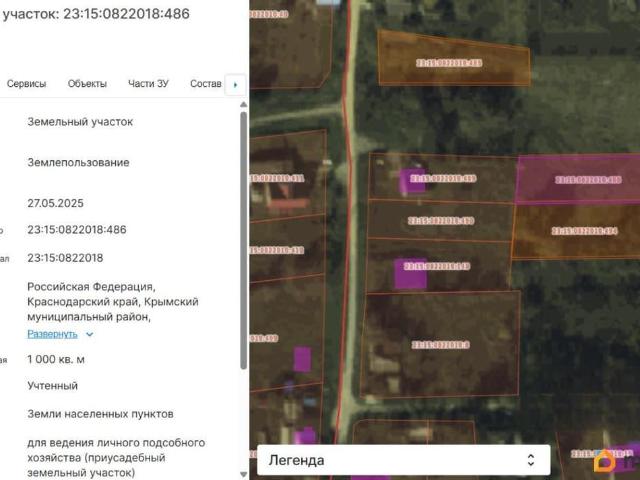640x480 pixels.
Task: Click the scrollbar down arrow in info panel
Action: 244,475
